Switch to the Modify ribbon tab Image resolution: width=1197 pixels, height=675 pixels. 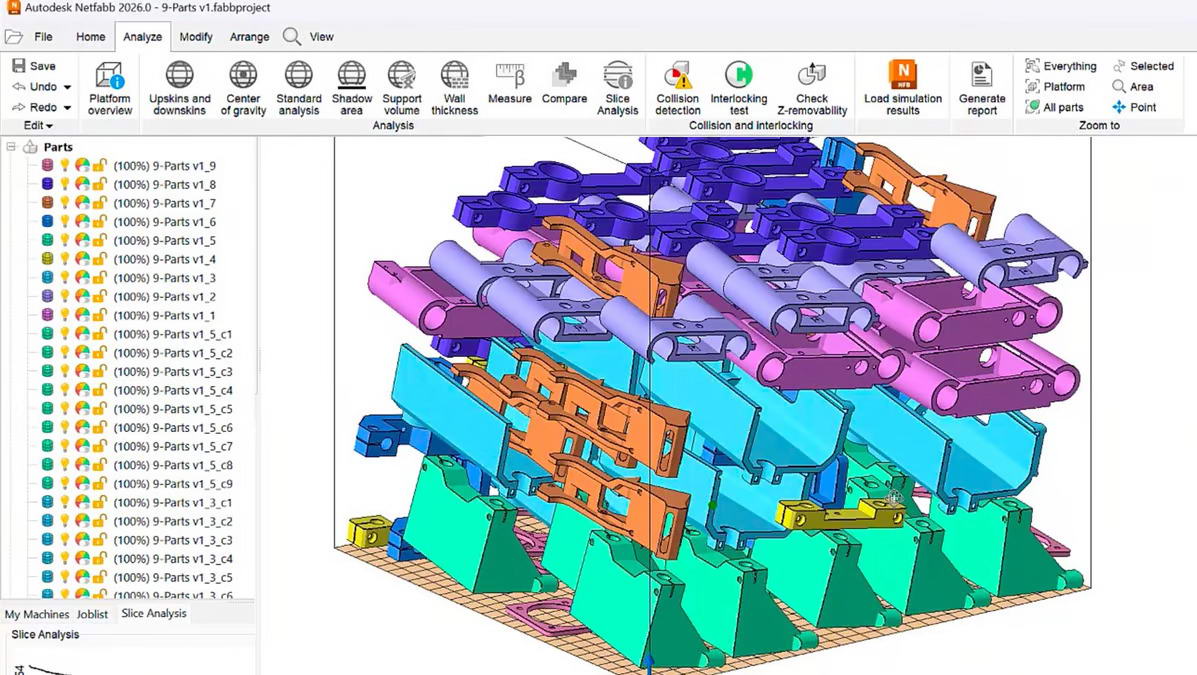tap(195, 36)
